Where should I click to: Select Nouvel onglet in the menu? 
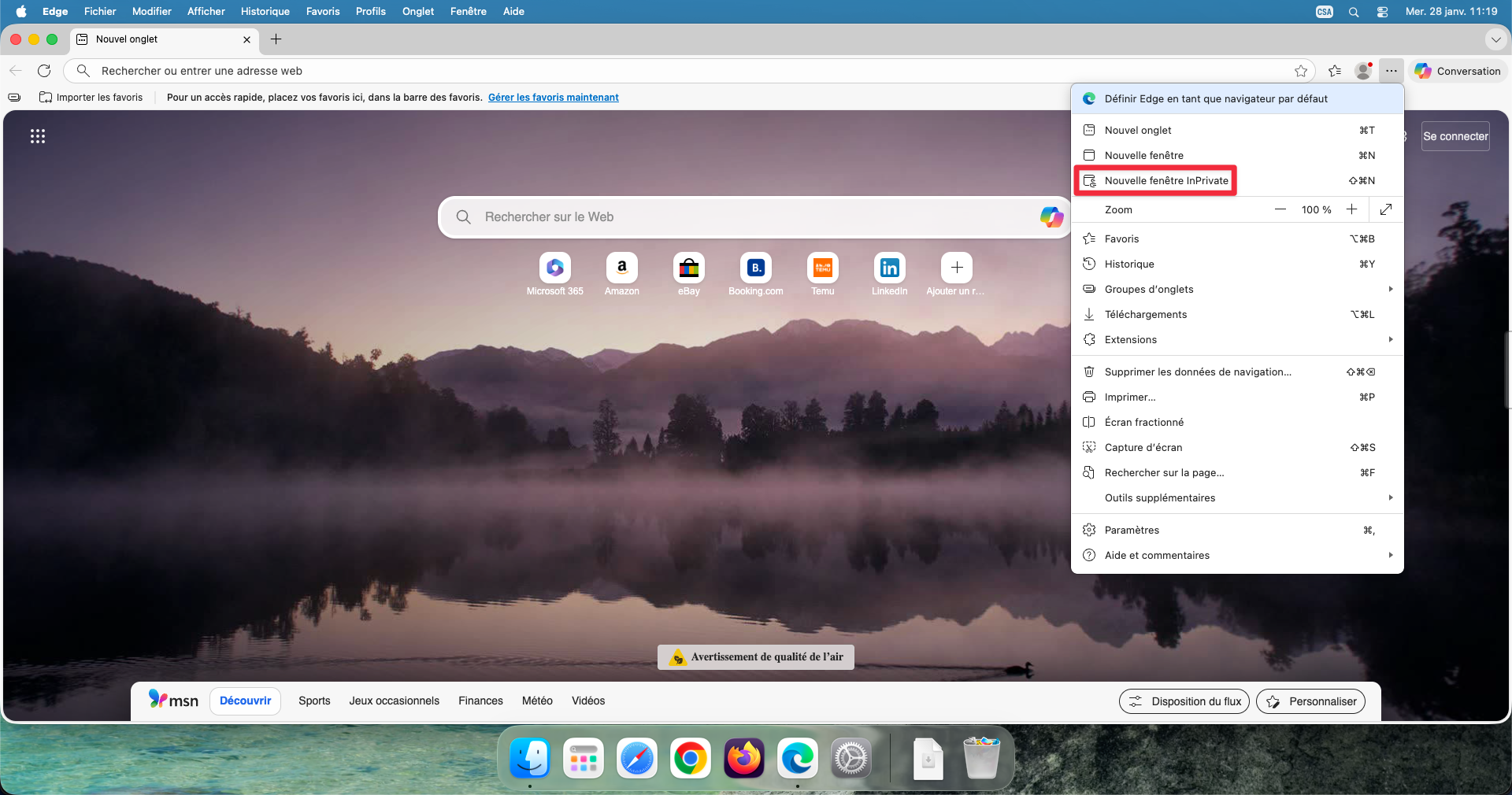pyautogui.click(x=1238, y=130)
